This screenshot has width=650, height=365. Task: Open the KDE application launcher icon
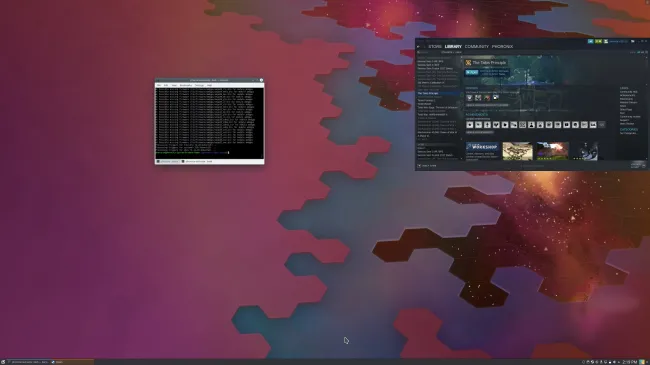pyautogui.click(x=3, y=362)
